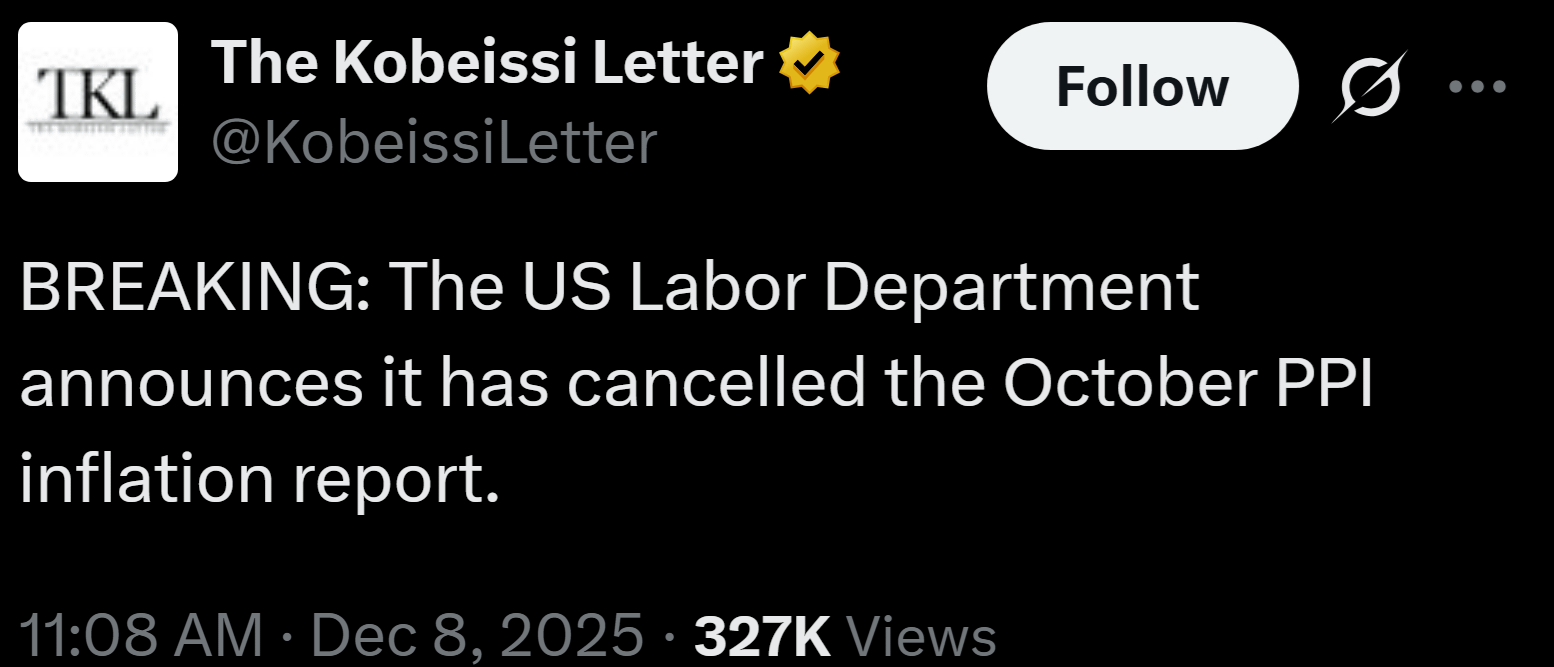This screenshot has width=1554, height=667.
Task: Follow The Kobeissi Letter account
Action: (x=1141, y=87)
